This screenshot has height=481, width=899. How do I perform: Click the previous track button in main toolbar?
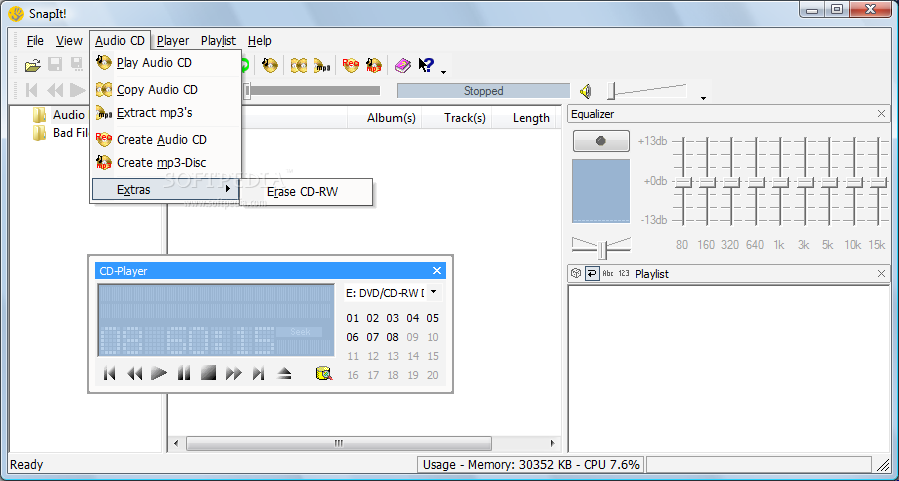32,90
